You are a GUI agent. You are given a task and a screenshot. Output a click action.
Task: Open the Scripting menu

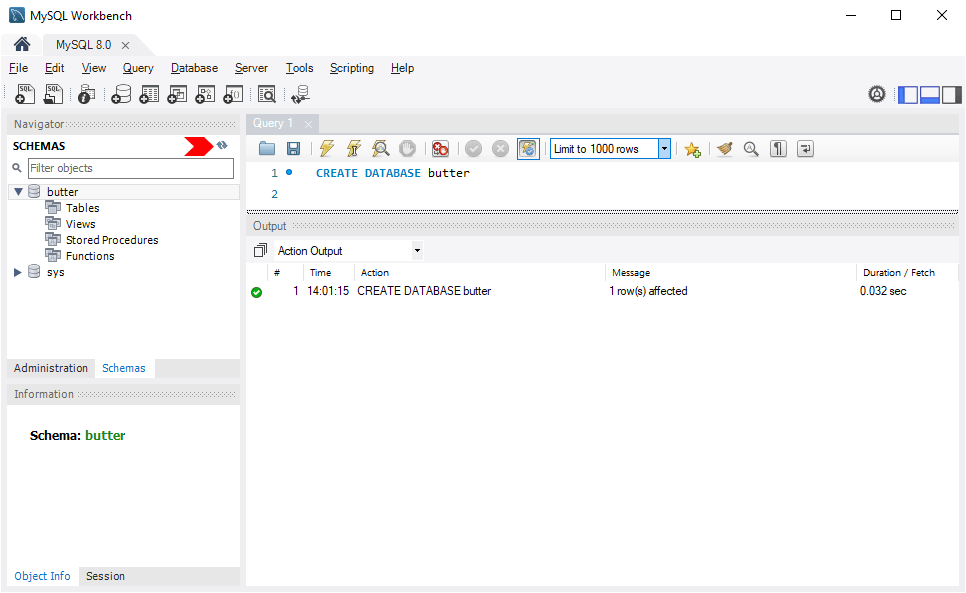(x=352, y=68)
